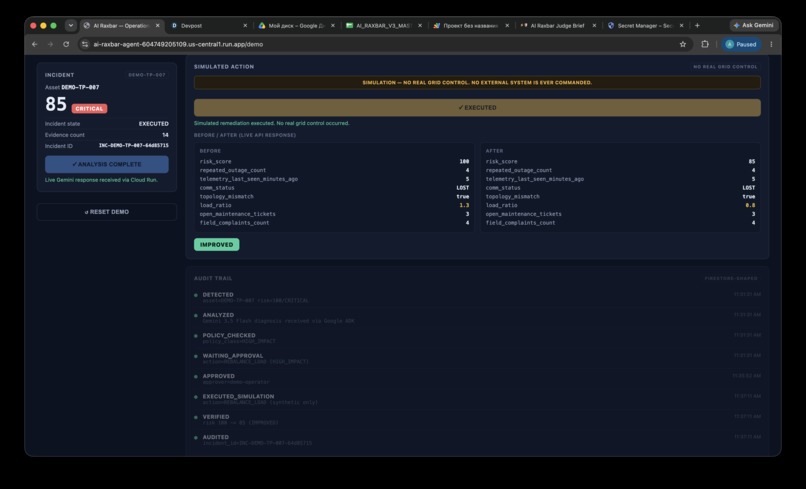
Task: Click the Ask Gemini button
Action: [753, 25]
